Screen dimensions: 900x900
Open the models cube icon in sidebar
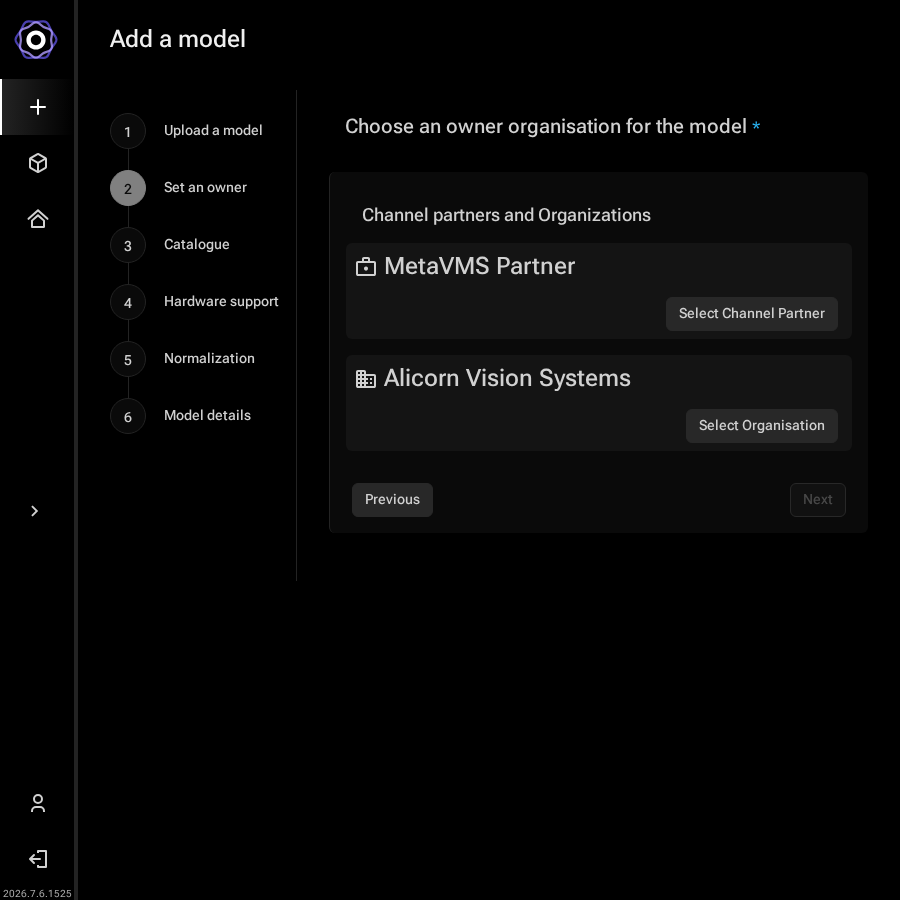click(x=38, y=163)
